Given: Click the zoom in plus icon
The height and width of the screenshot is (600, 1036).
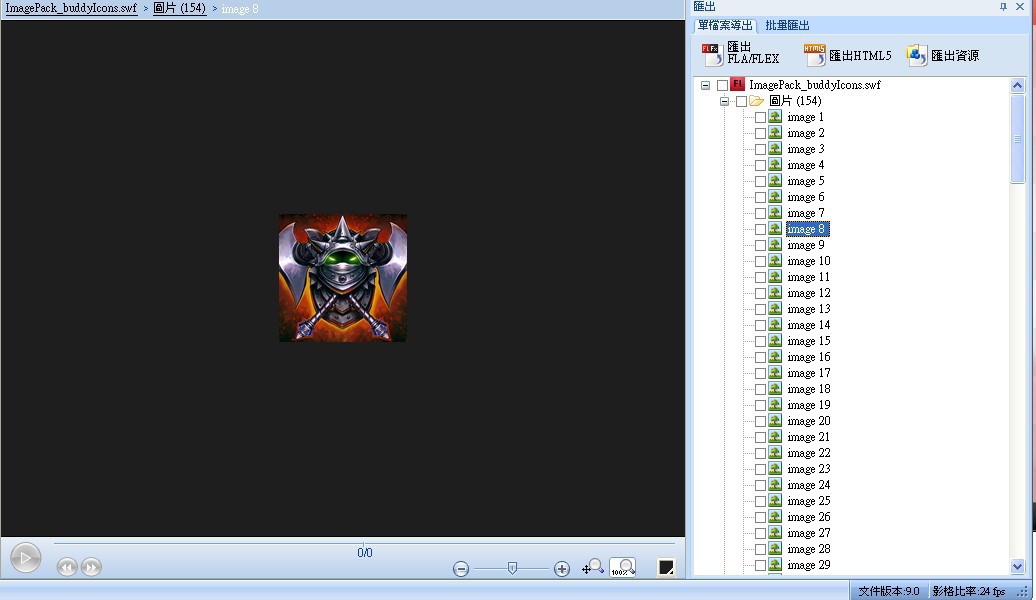Looking at the screenshot, I should pos(562,568).
